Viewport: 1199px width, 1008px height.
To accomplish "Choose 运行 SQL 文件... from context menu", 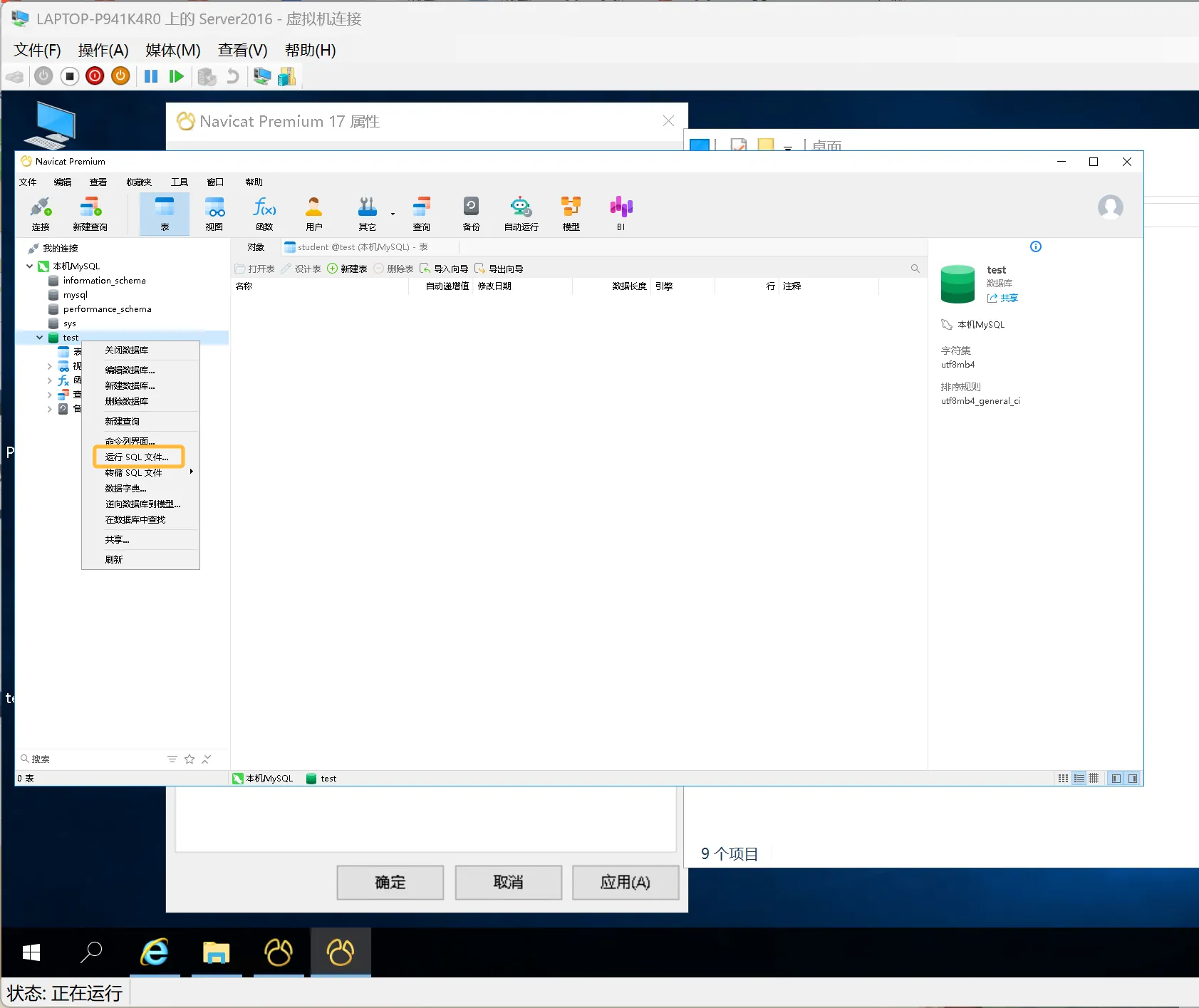I will [140, 457].
